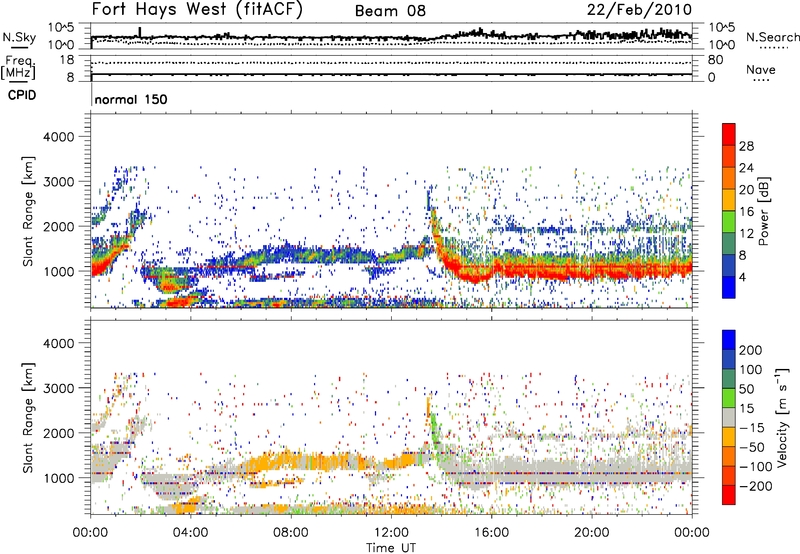Image resolution: width=800 pixels, height=554 pixels.
Task: Select the "4000" tick on velocity panel
Action: (58, 343)
